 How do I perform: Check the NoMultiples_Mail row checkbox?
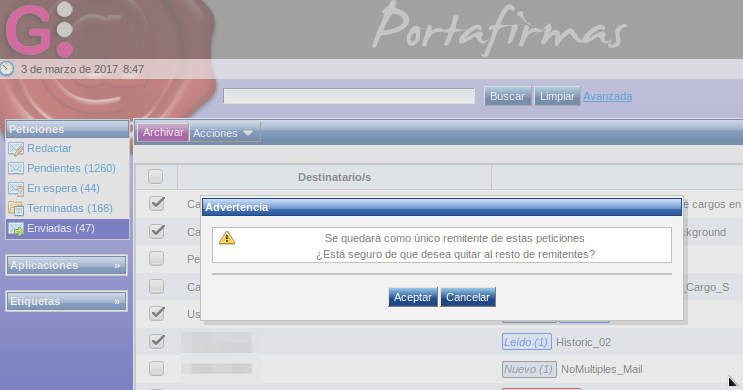click(x=156, y=368)
